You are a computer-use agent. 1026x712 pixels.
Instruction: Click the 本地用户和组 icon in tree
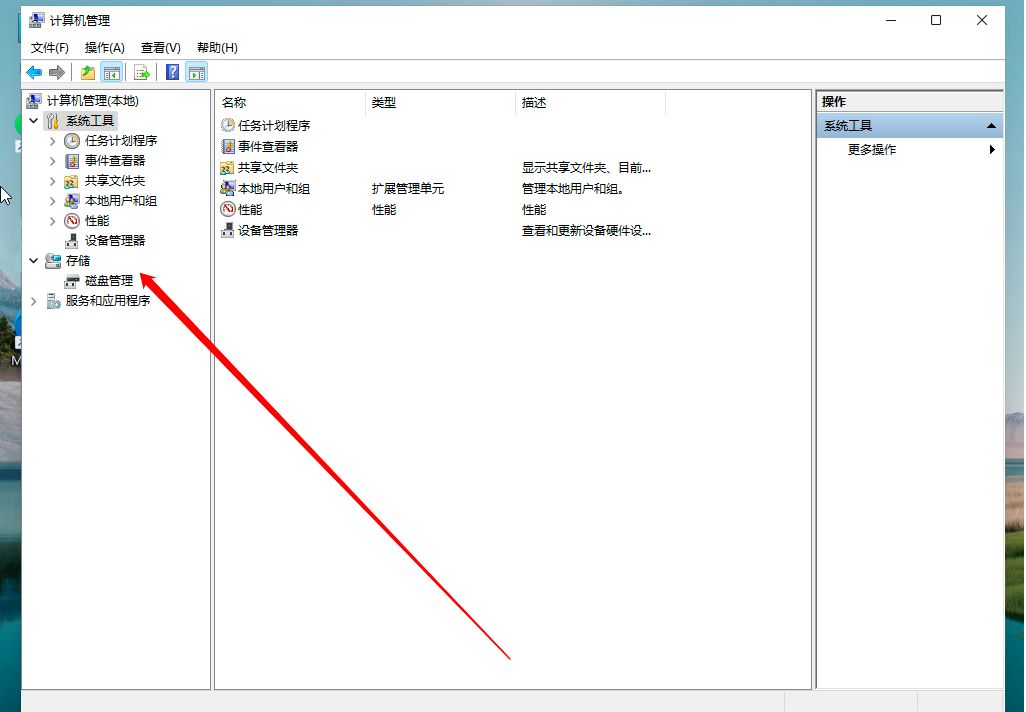71,201
